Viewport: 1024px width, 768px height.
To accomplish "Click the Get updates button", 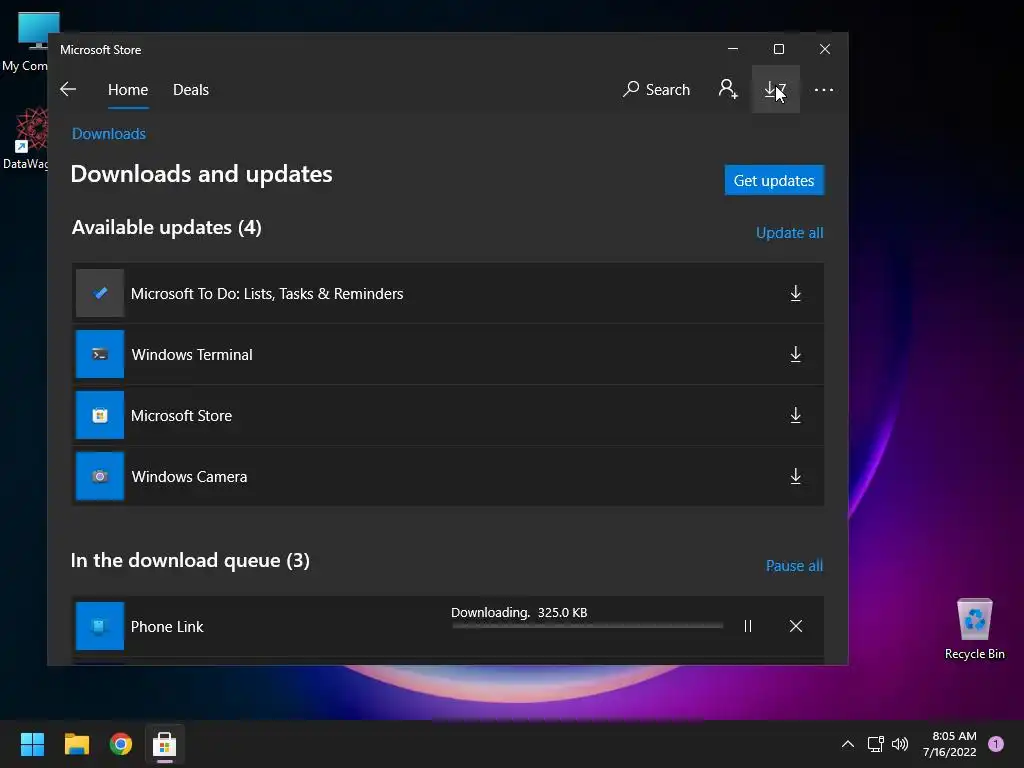I will click(774, 180).
